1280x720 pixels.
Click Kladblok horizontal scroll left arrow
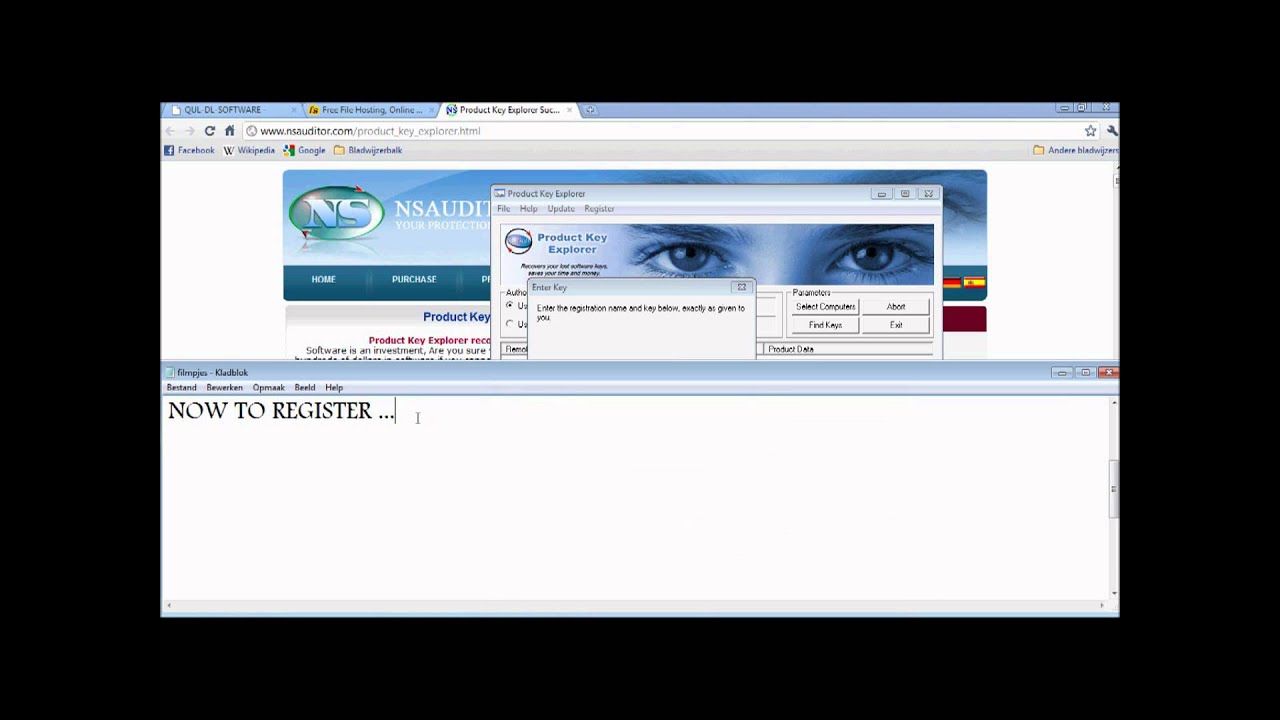coord(168,605)
